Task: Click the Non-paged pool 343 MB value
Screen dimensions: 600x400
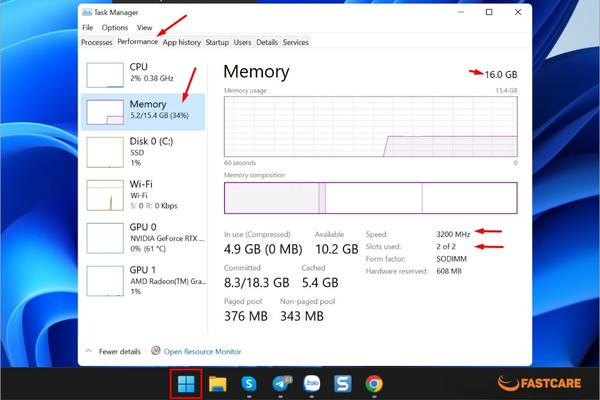Action: [302, 316]
